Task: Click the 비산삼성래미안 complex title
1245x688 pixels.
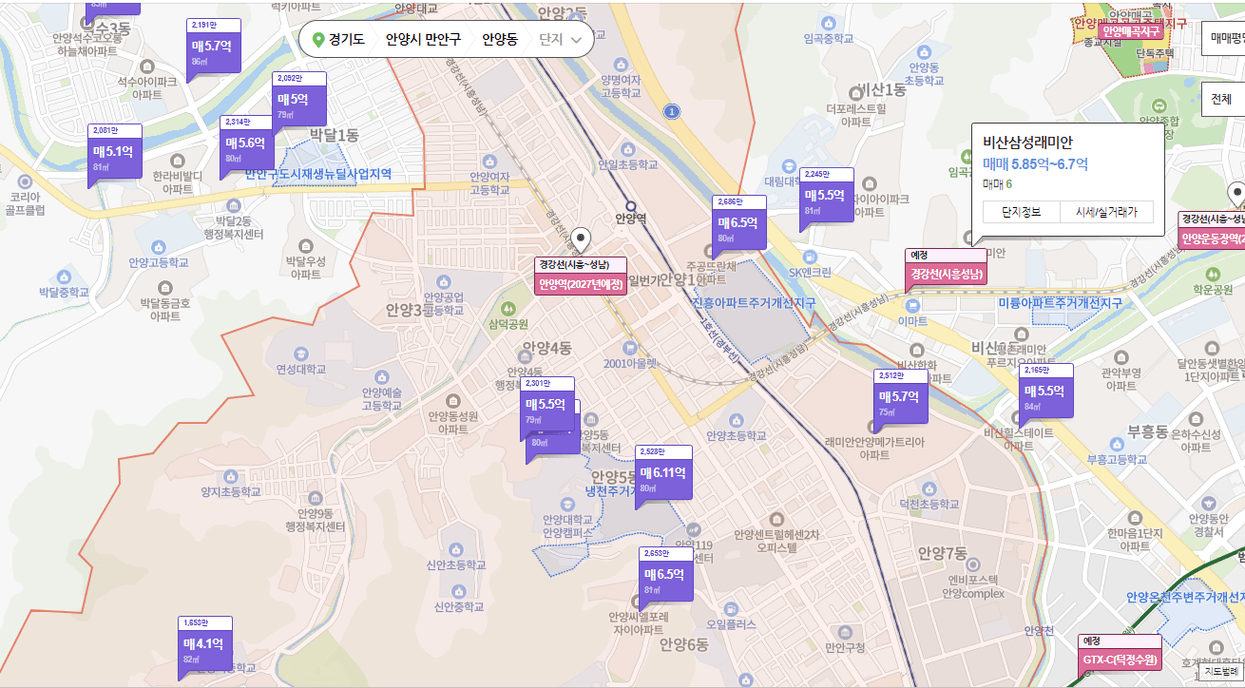Action: point(1028,142)
